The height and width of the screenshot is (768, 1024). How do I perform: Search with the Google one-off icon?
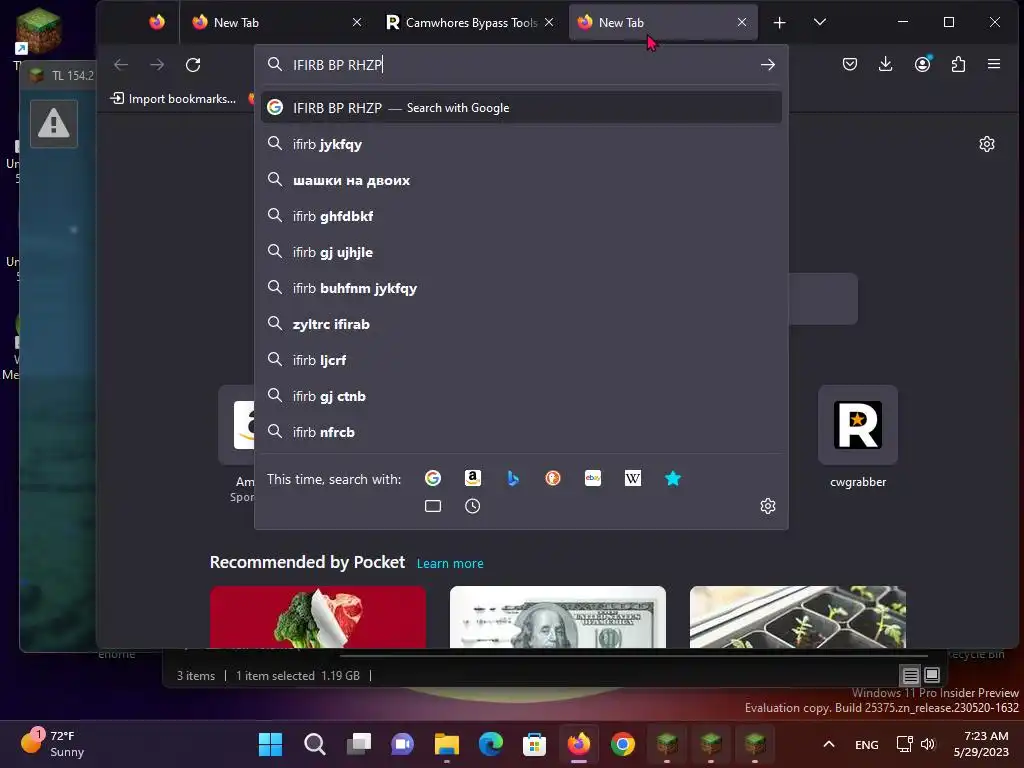pos(432,478)
